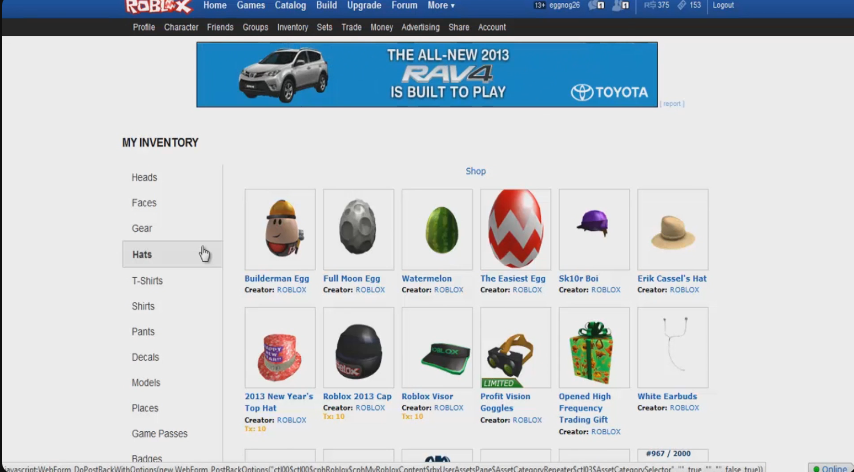Click the Logout link
The height and width of the screenshot is (472, 854).
(x=723, y=6)
